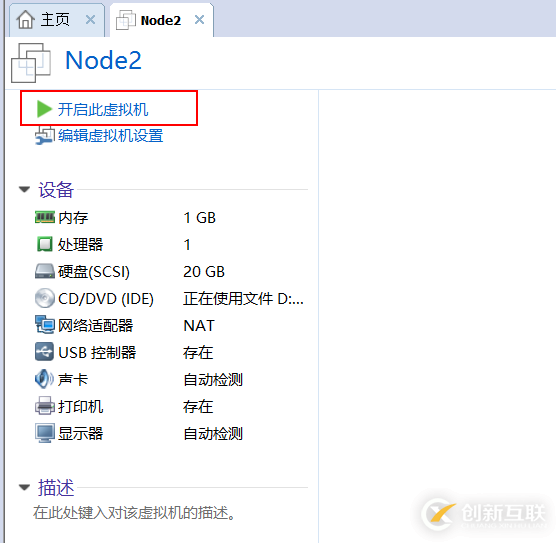Click the monitor icon beside 显示器
Image resolution: width=556 pixels, height=543 pixels.
45,433
